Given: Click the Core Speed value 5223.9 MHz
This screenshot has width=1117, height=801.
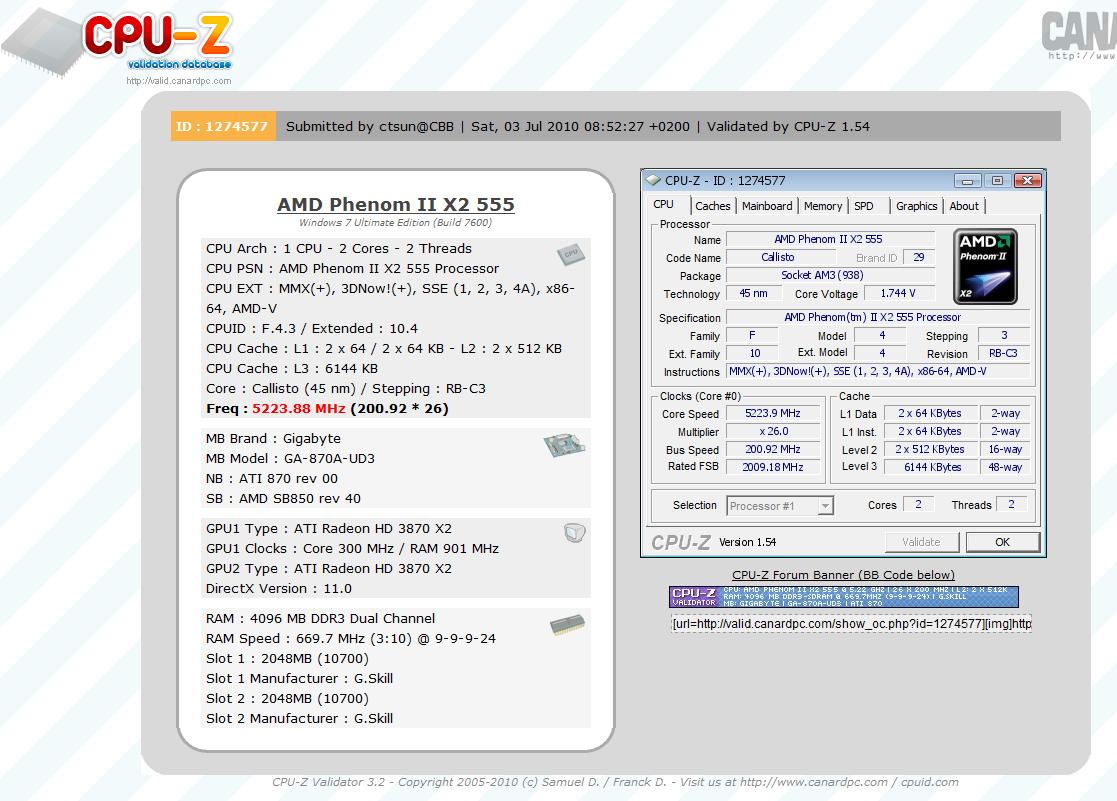Looking at the screenshot, I should pyautogui.click(x=773, y=413).
